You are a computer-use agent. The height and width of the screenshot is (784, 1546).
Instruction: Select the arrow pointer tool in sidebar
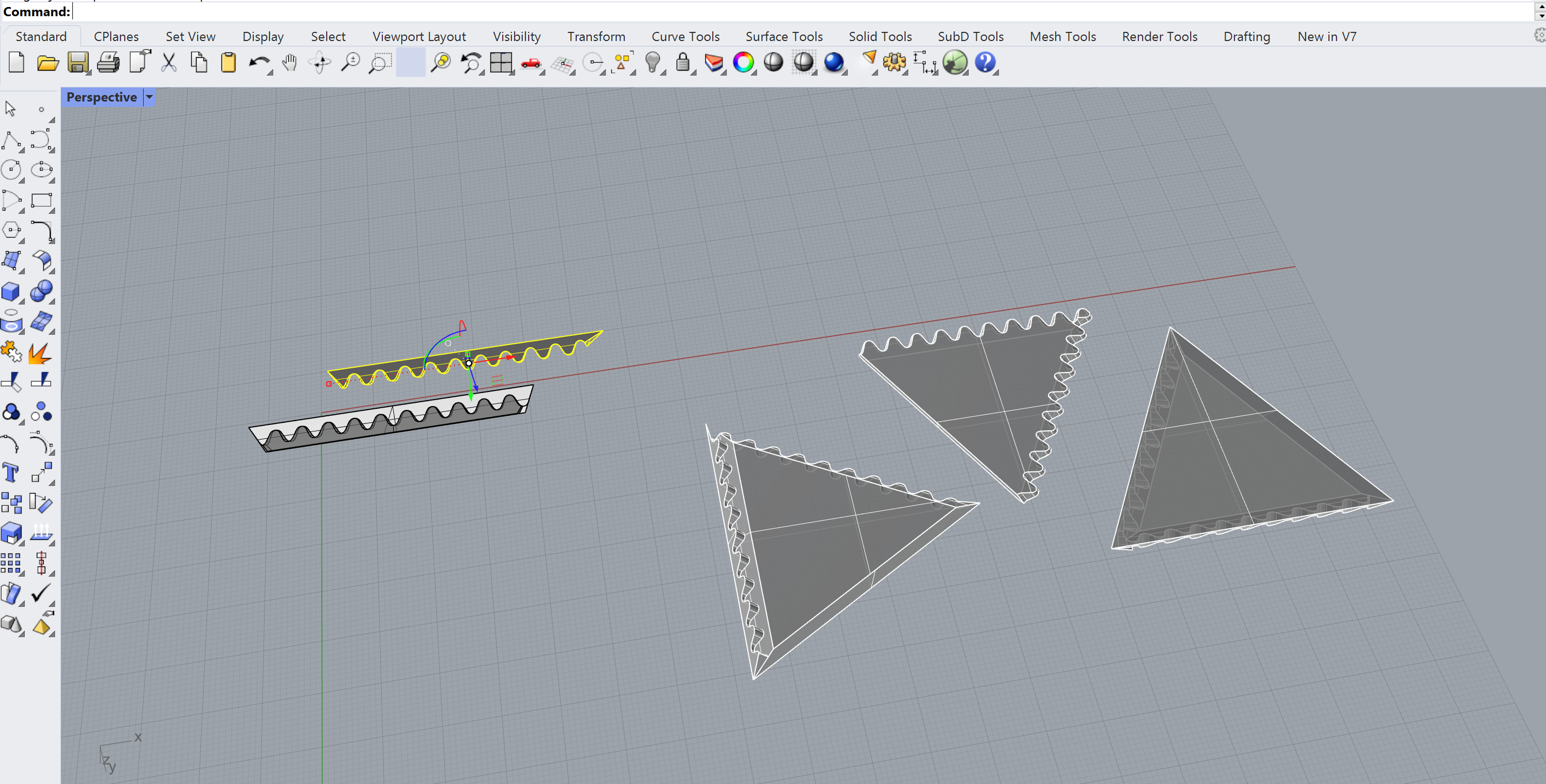(11, 109)
